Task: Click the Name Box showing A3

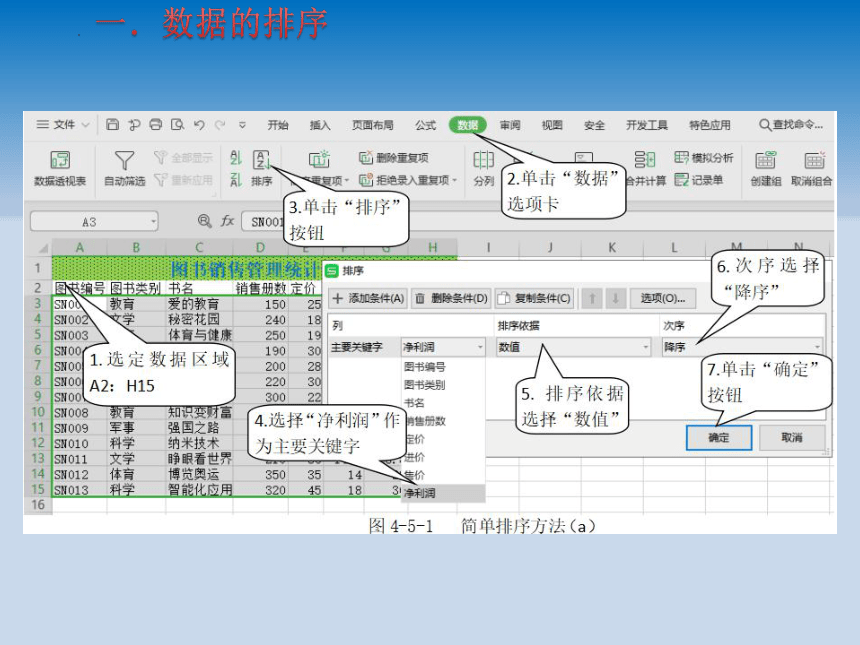Action: pos(94,222)
